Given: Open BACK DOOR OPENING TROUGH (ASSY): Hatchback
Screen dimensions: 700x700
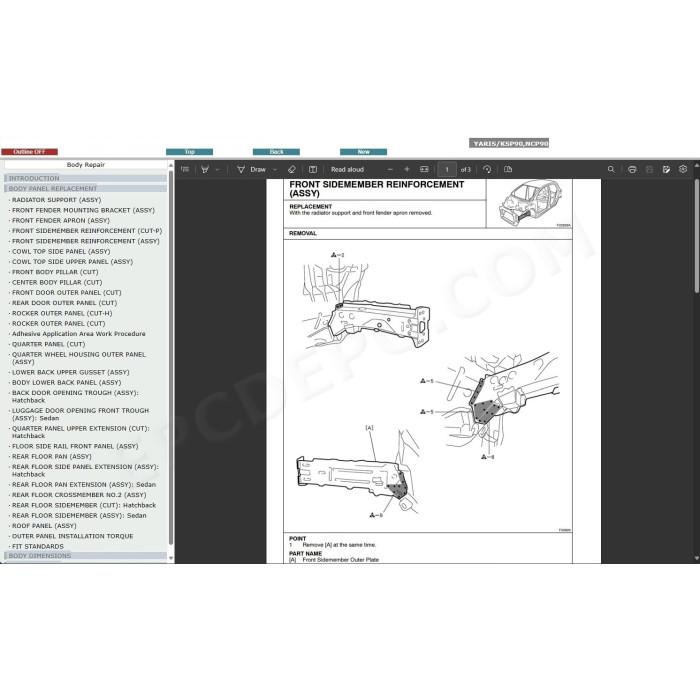Looking at the screenshot, I should coord(75,396).
